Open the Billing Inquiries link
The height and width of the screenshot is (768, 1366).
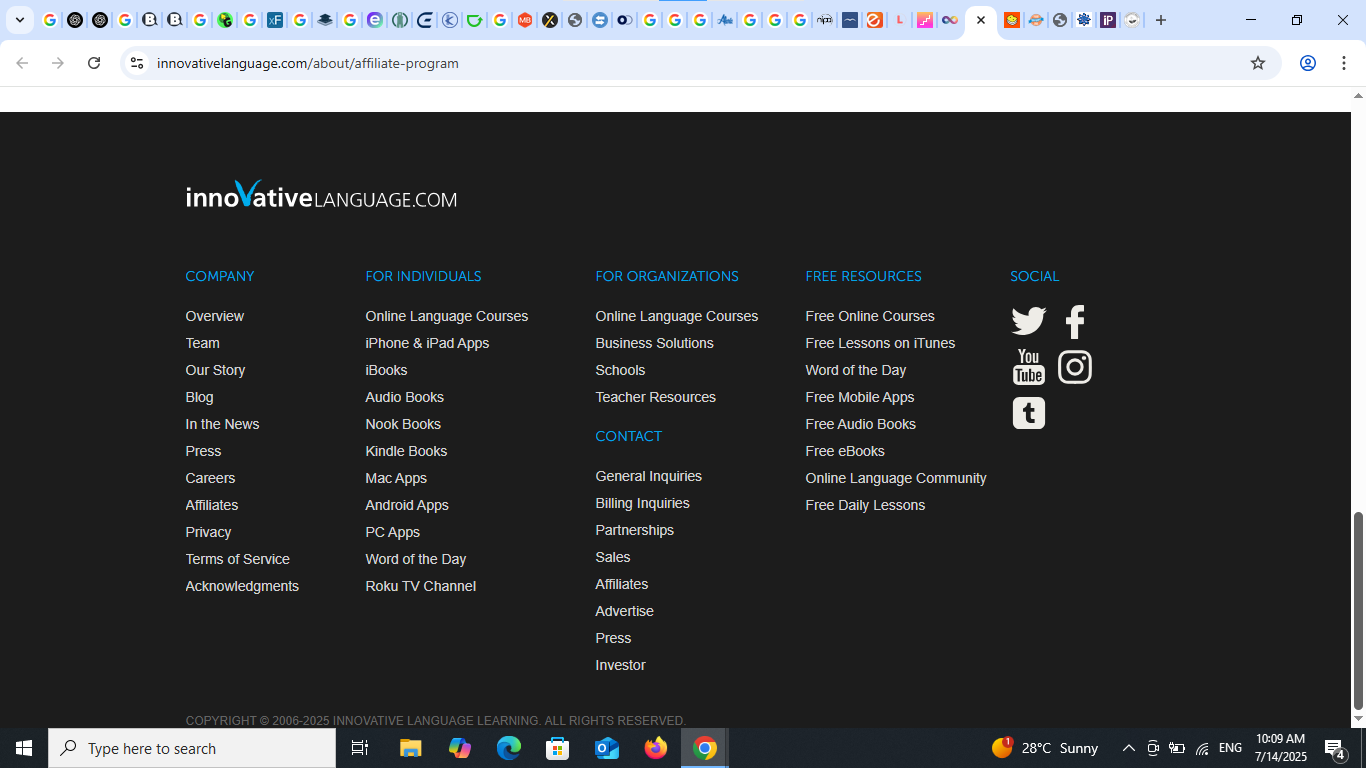coord(642,503)
